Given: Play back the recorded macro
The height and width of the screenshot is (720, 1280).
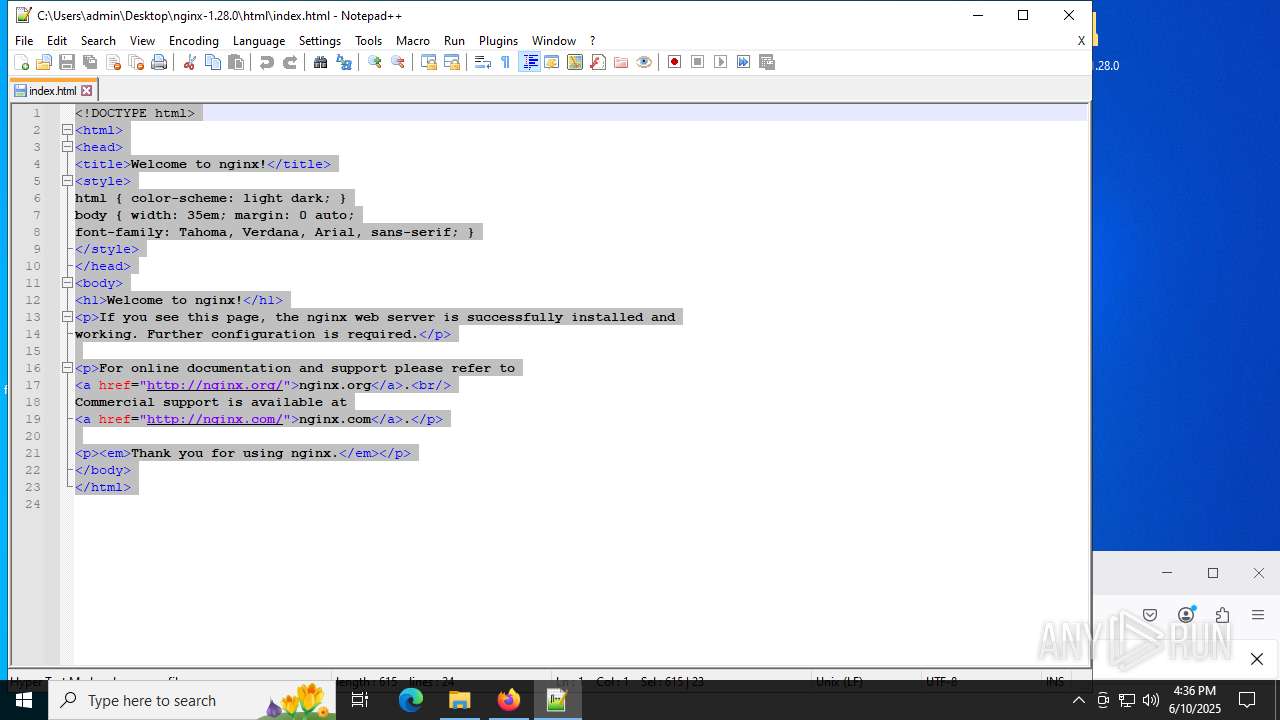Looking at the screenshot, I should [x=720, y=62].
